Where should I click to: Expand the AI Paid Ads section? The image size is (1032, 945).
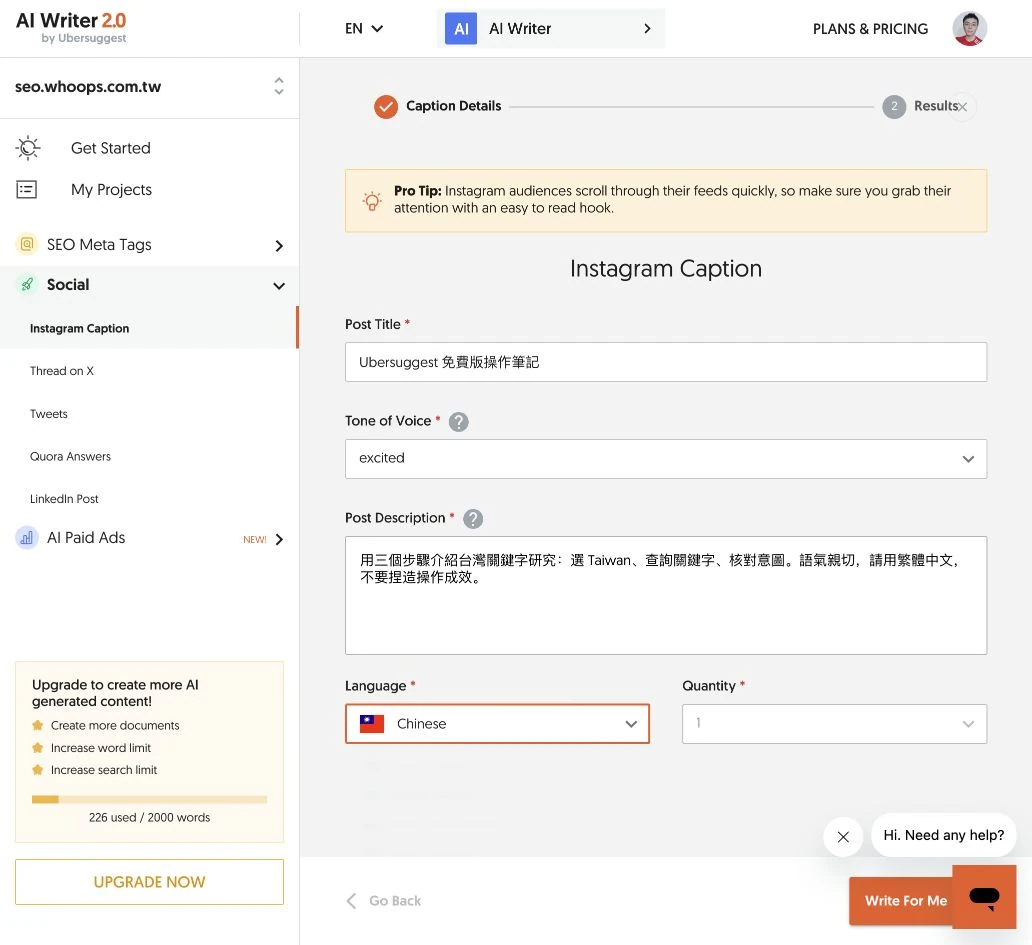tap(279, 540)
